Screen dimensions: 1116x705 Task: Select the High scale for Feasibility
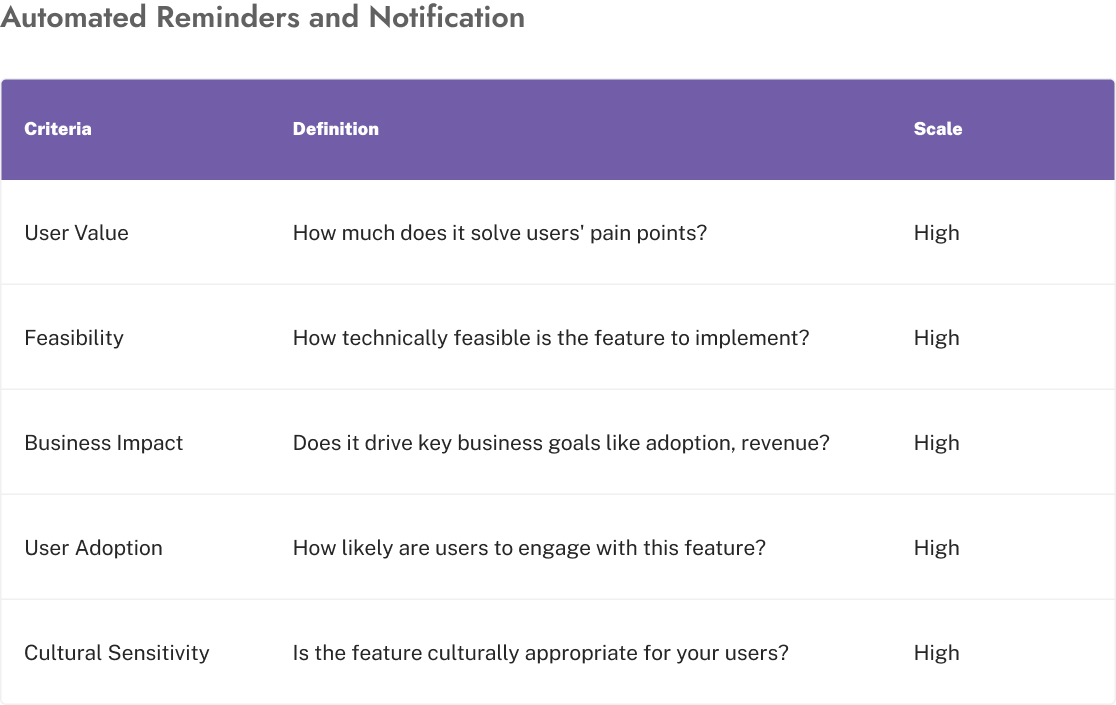pyautogui.click(x=937, y=338)
